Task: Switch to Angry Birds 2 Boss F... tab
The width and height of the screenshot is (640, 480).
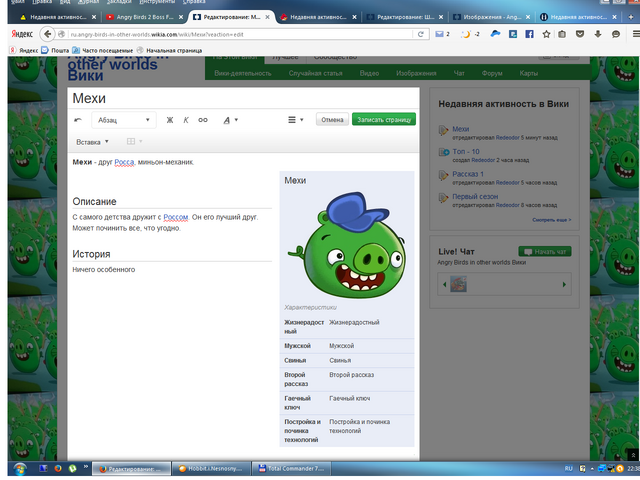Action: coord(144,17)
